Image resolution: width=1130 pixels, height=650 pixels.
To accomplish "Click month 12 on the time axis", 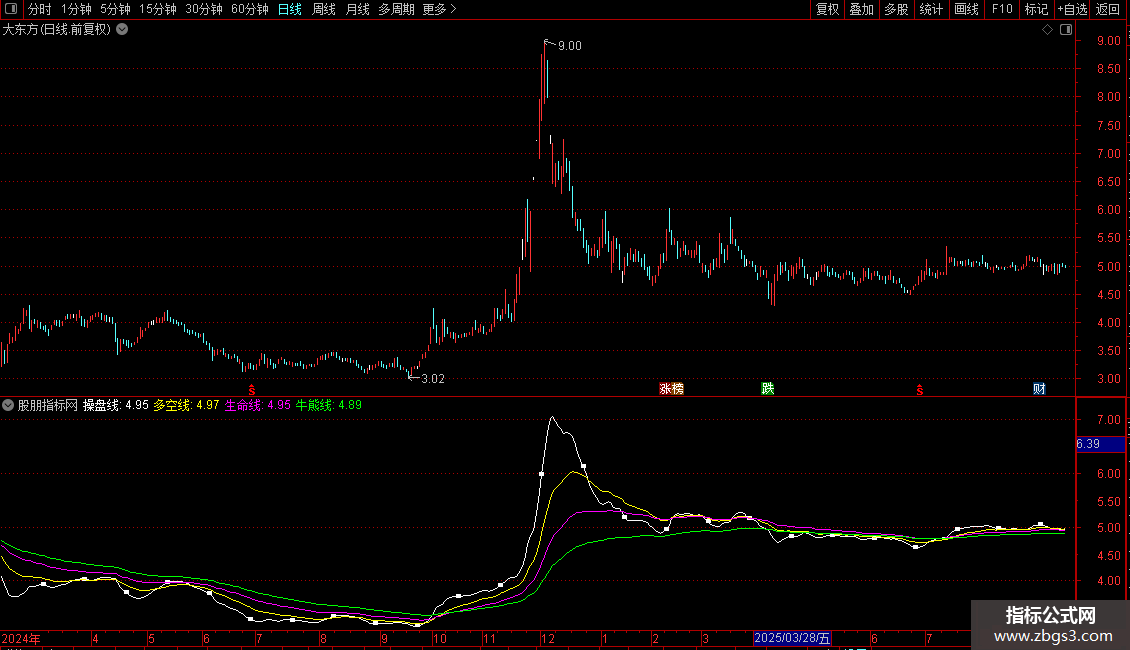I will [548, 639].
